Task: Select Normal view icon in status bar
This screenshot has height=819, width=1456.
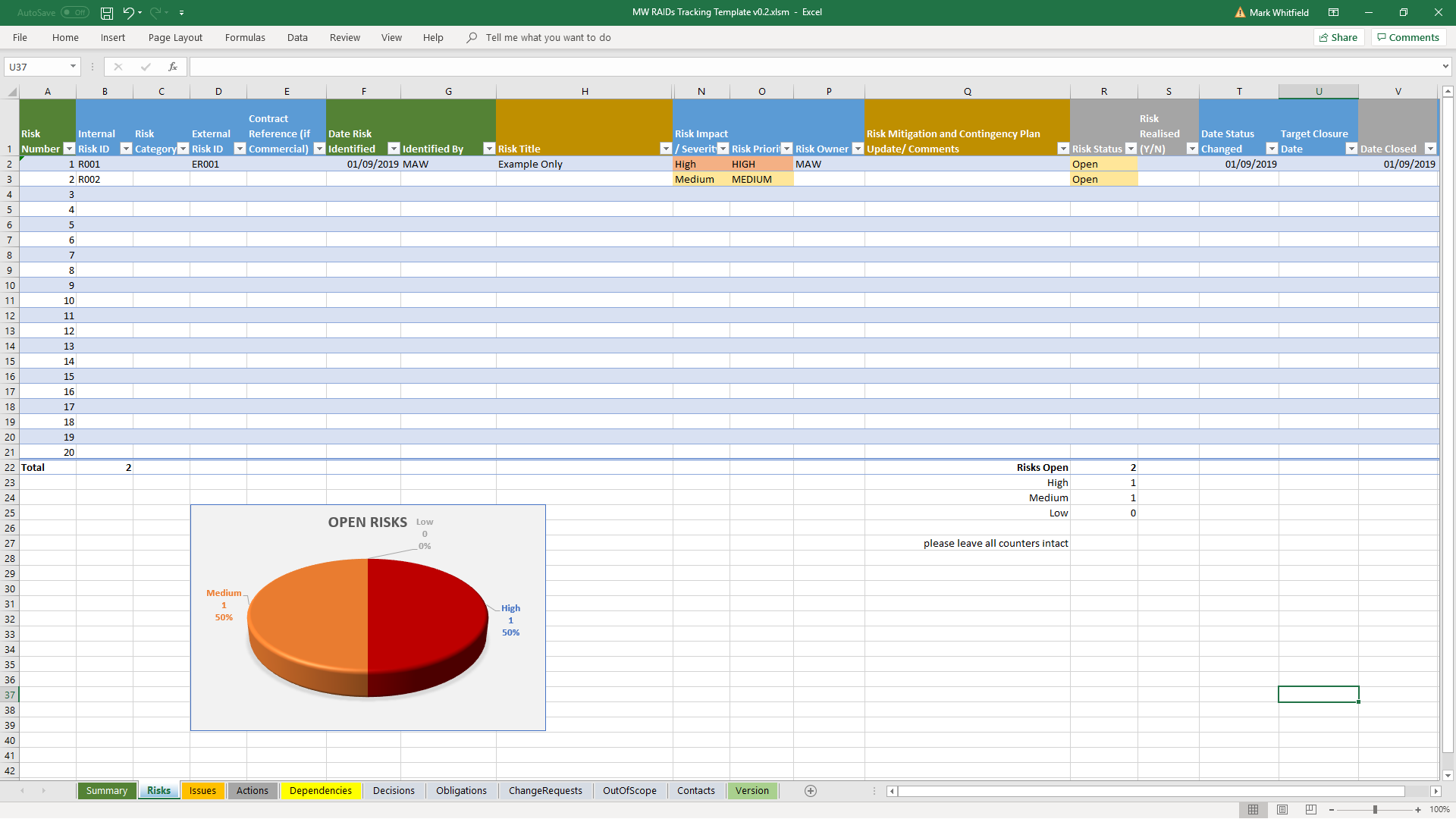Action: tap(1253, 810)
